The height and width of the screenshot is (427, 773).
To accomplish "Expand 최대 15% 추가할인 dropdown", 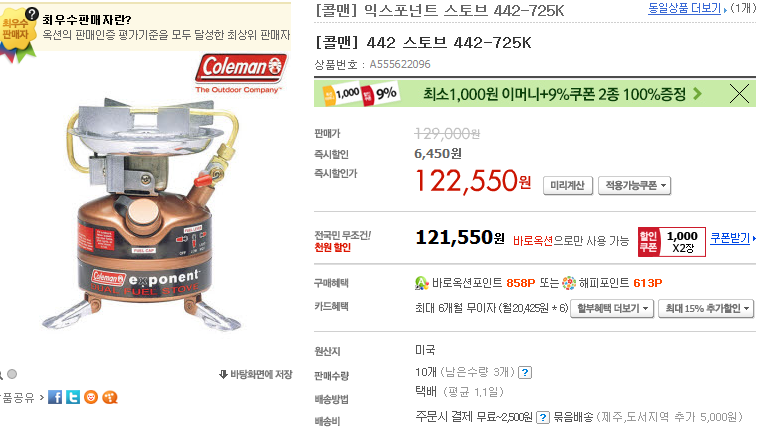I will click(706, 309).
